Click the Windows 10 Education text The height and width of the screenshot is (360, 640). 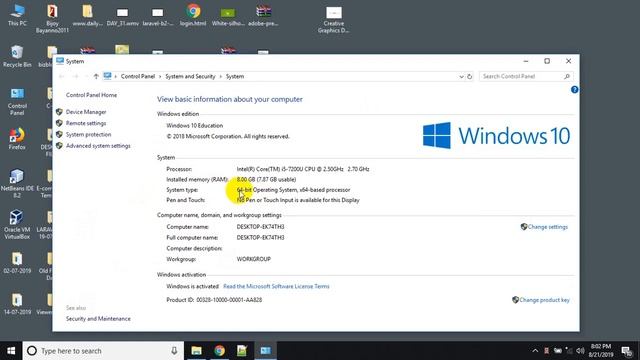195,126
